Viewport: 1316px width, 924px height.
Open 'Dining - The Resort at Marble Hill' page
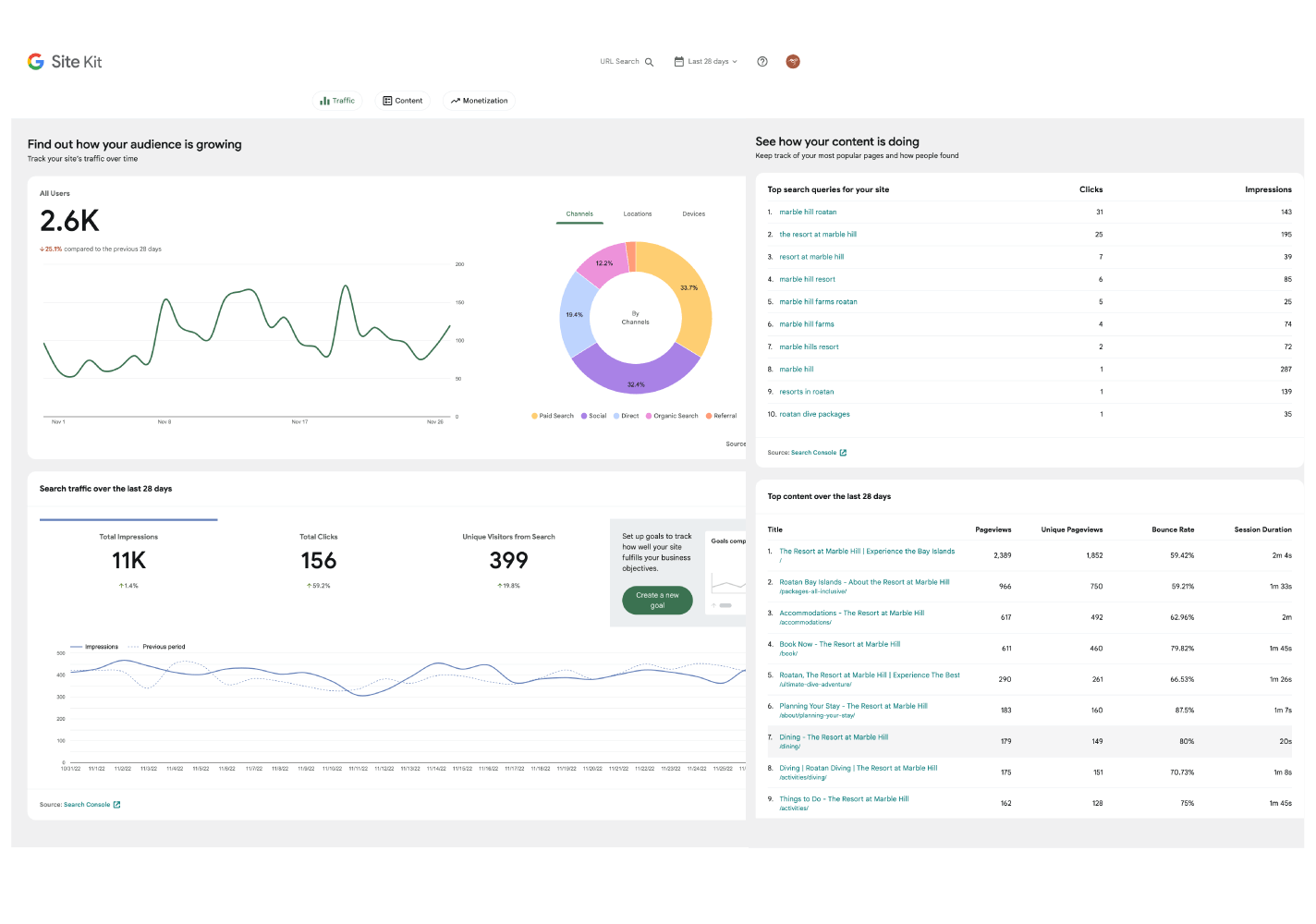(x=834, y=737)
